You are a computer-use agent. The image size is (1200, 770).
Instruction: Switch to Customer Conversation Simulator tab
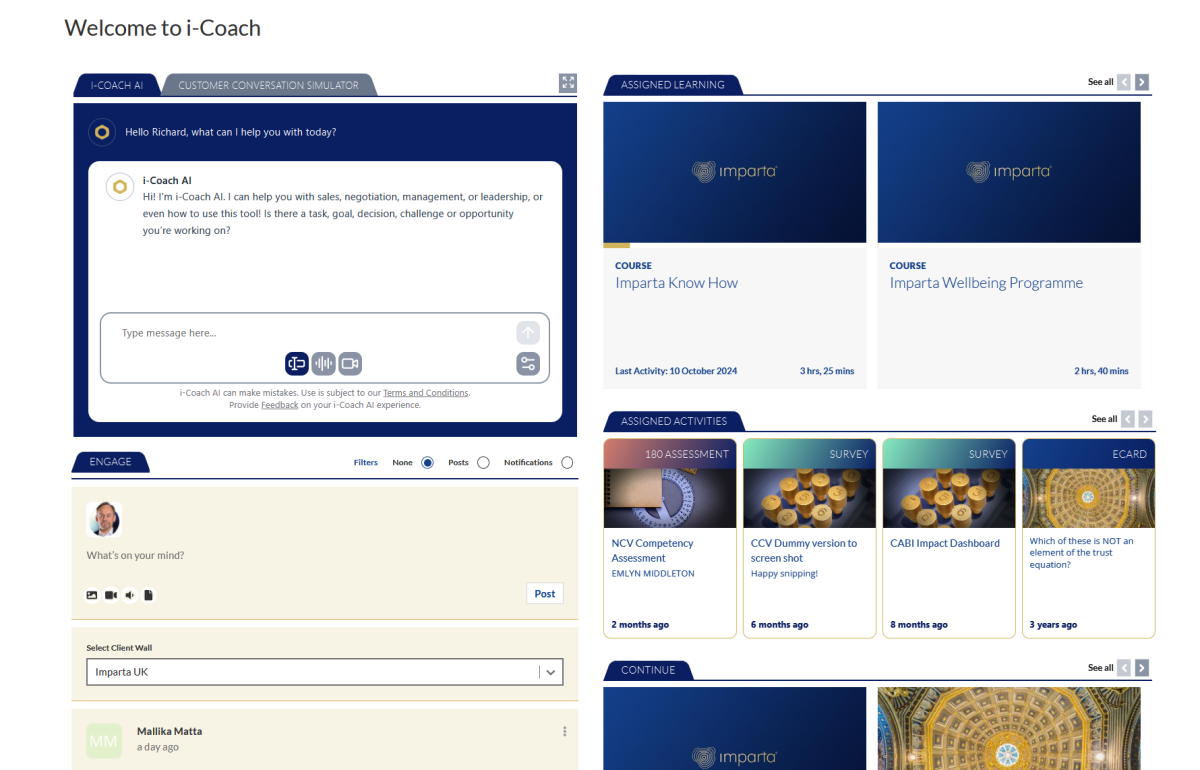tap(268, 86)
